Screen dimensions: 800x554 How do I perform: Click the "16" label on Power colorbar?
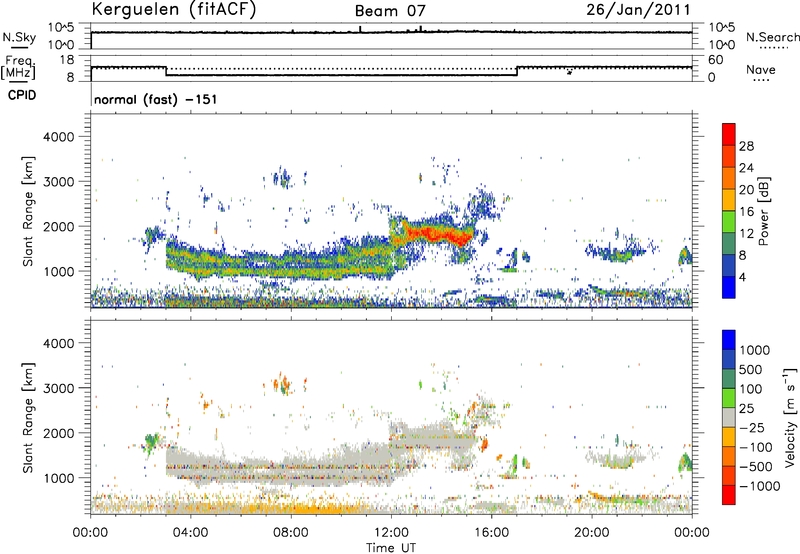pos(746,212)
